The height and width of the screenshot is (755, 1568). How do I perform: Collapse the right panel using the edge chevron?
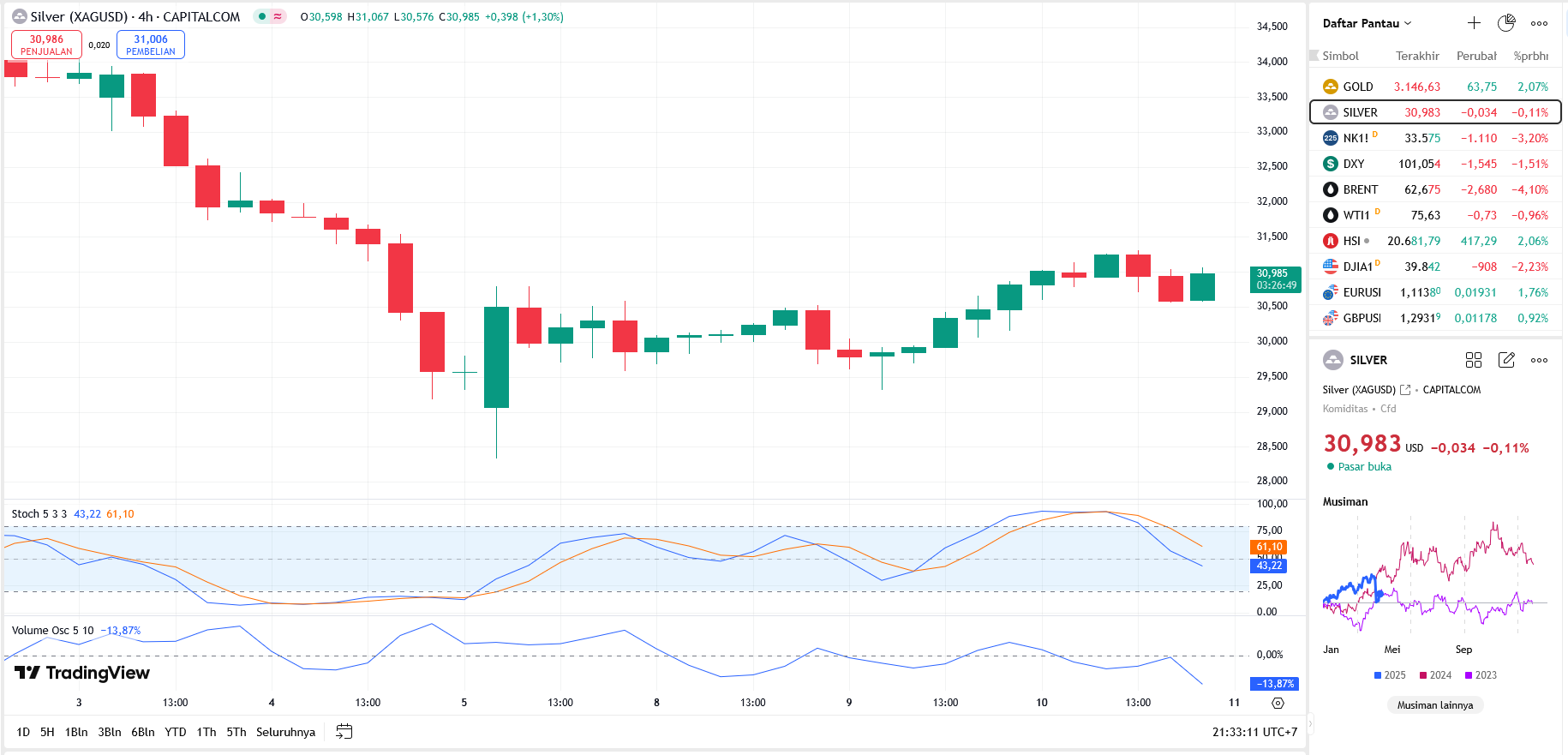[x=1309, y=724]
